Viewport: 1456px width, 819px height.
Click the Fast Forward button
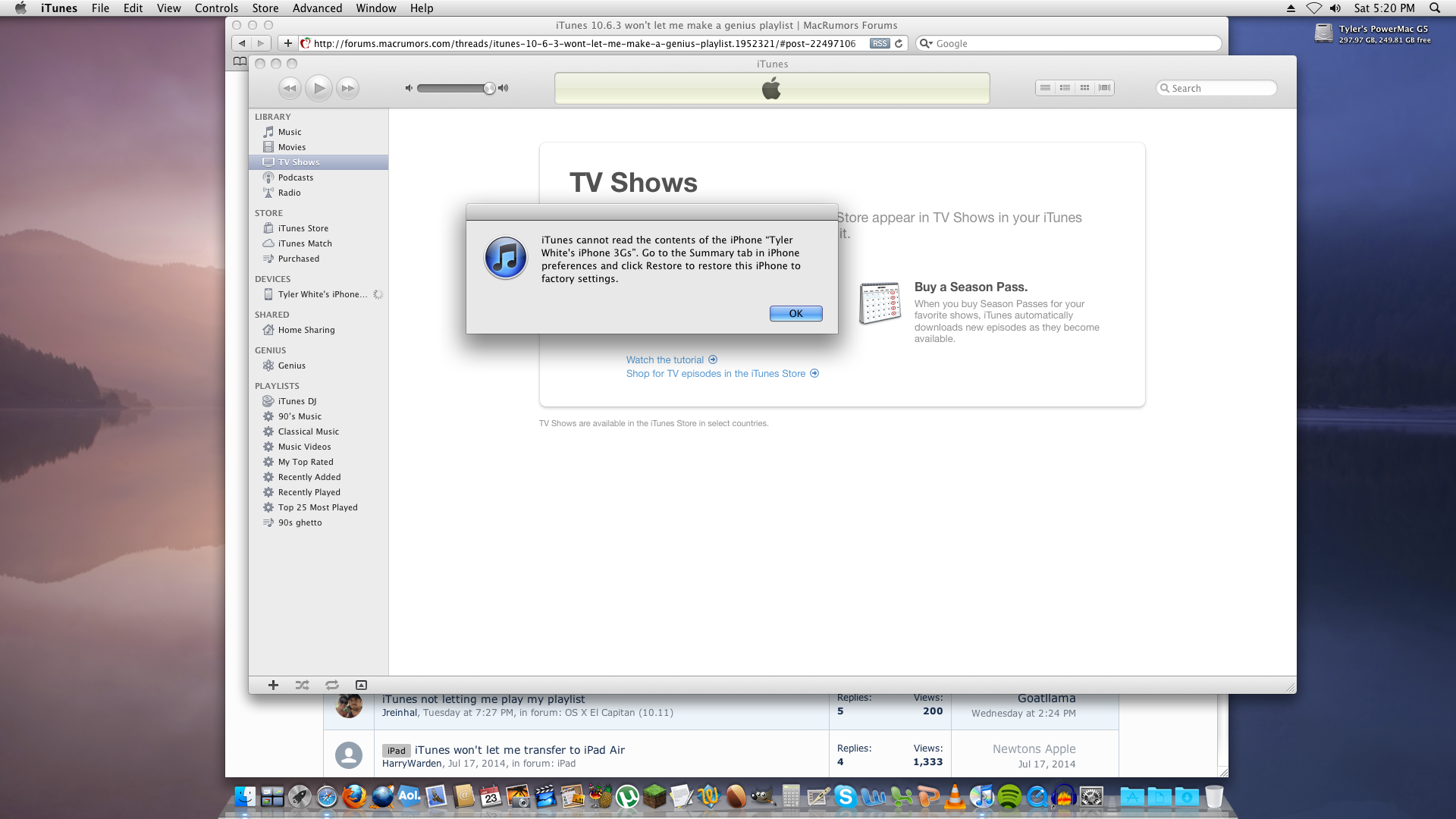[x=347, y=88]
